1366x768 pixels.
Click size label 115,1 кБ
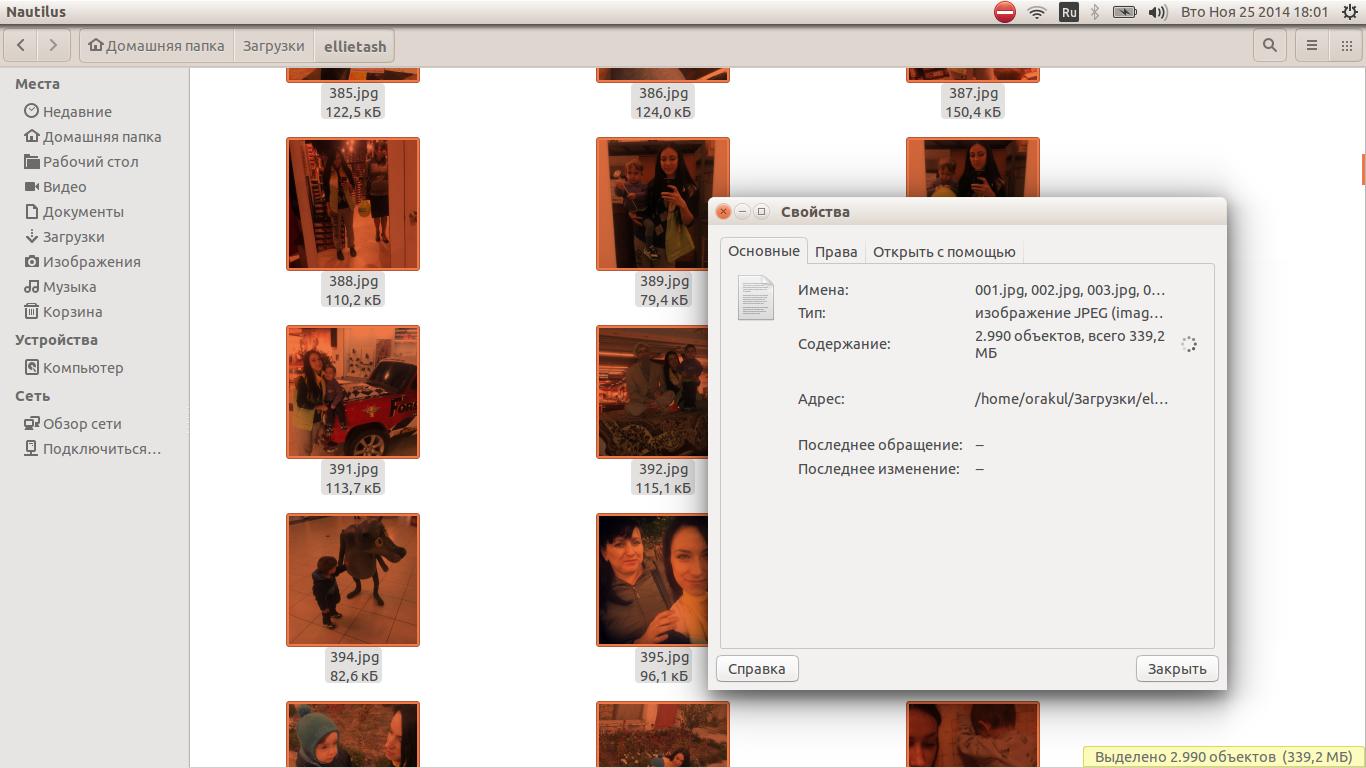(x=663, y=488)
